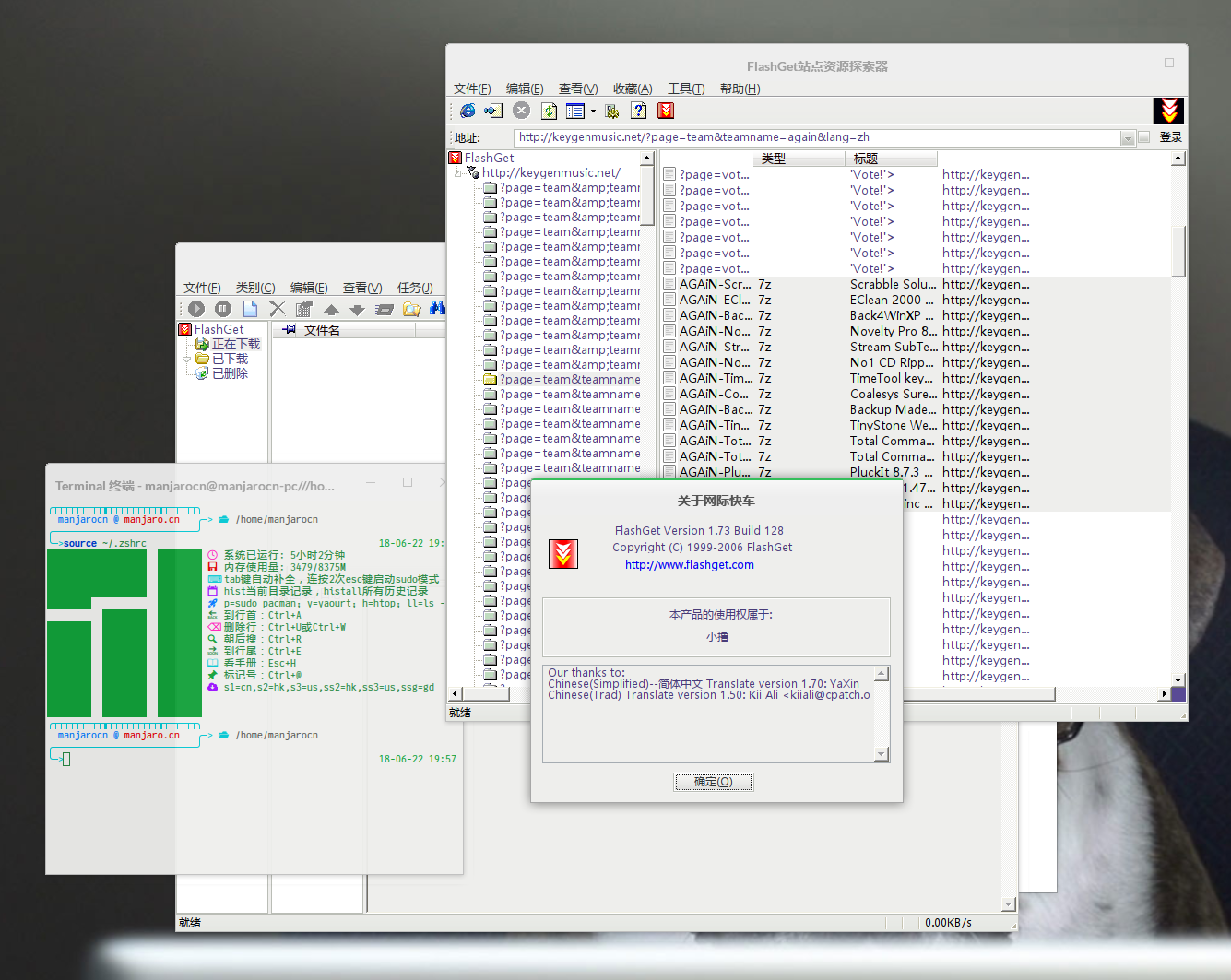
Task: Click the Pause icon in FlashGet main toolbar
Action: click(223, 309)
